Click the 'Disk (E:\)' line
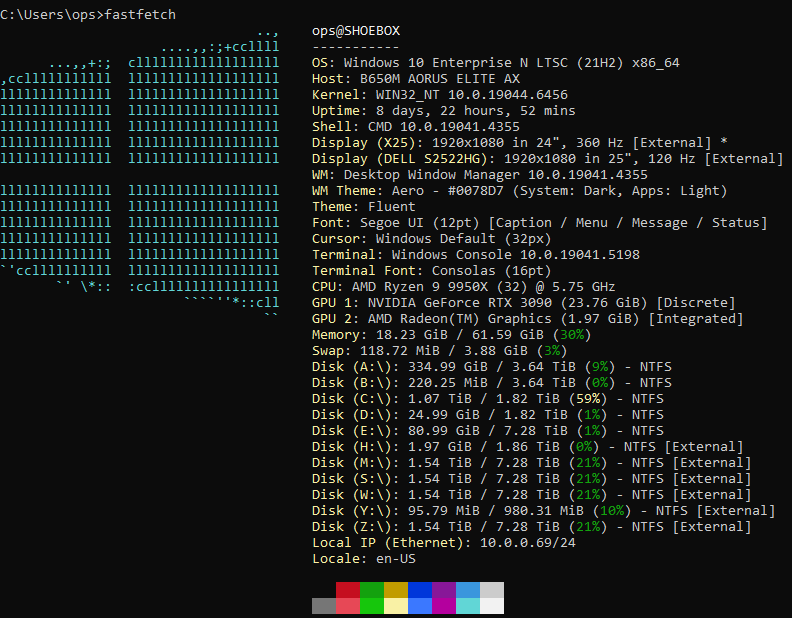Image resolution: width=792 pixels, height=618 pixels. [488, 431]
